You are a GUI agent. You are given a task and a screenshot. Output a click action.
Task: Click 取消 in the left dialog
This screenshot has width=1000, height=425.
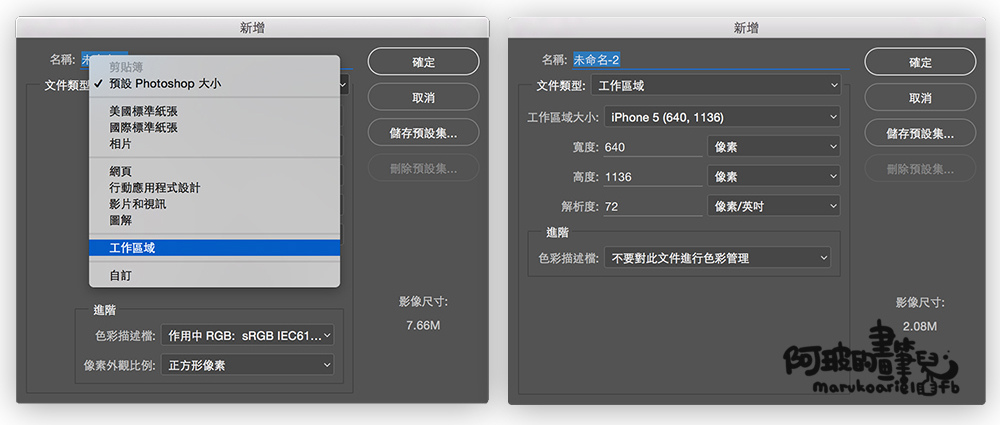pyautogui.click(x=423, y=97)
